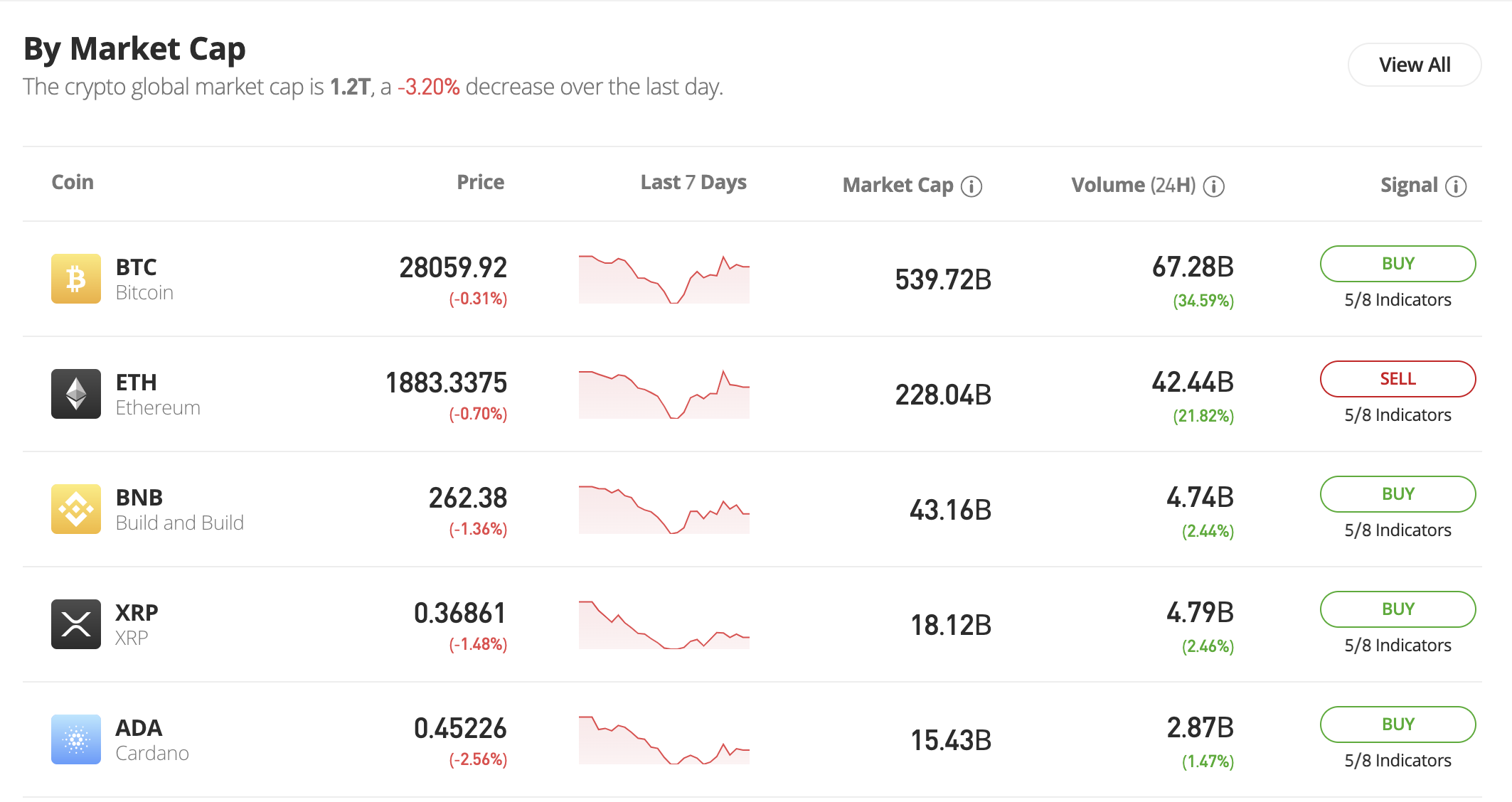Sort by the Coin column header

[73, 182]
